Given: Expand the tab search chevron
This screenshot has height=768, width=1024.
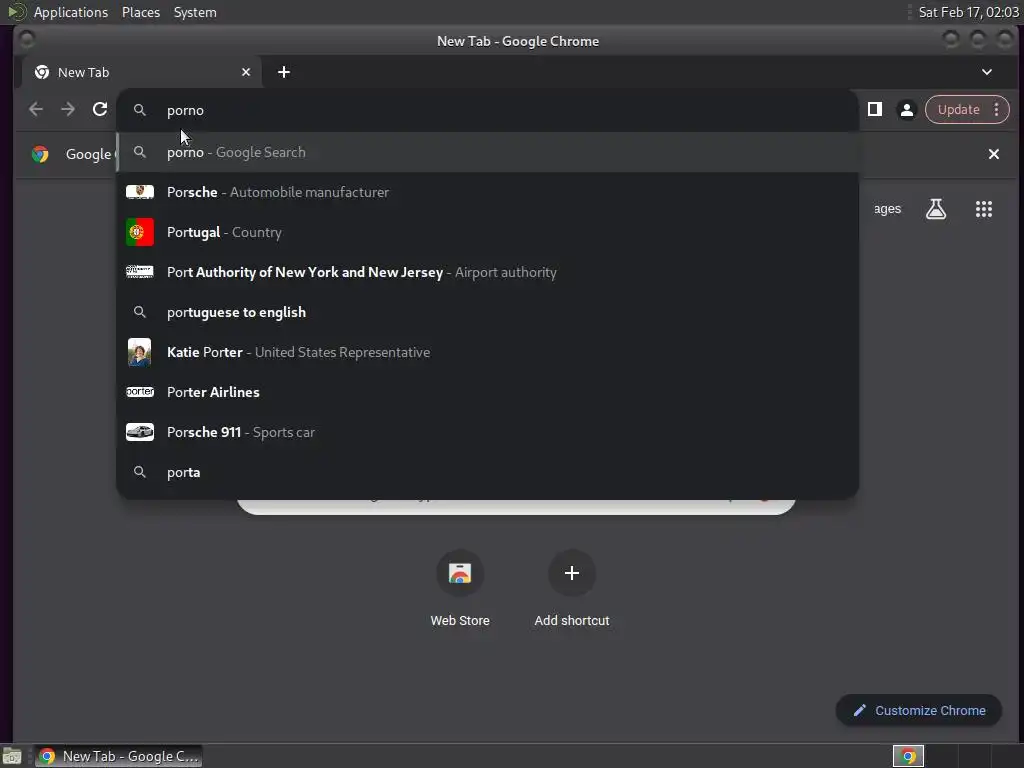Looking at the screenshot, I should click(x=987, y=72).
